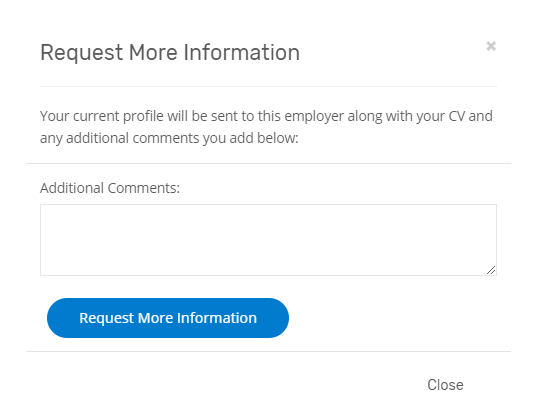Click the word 'Comments:' in the field label

pos(143,188)
